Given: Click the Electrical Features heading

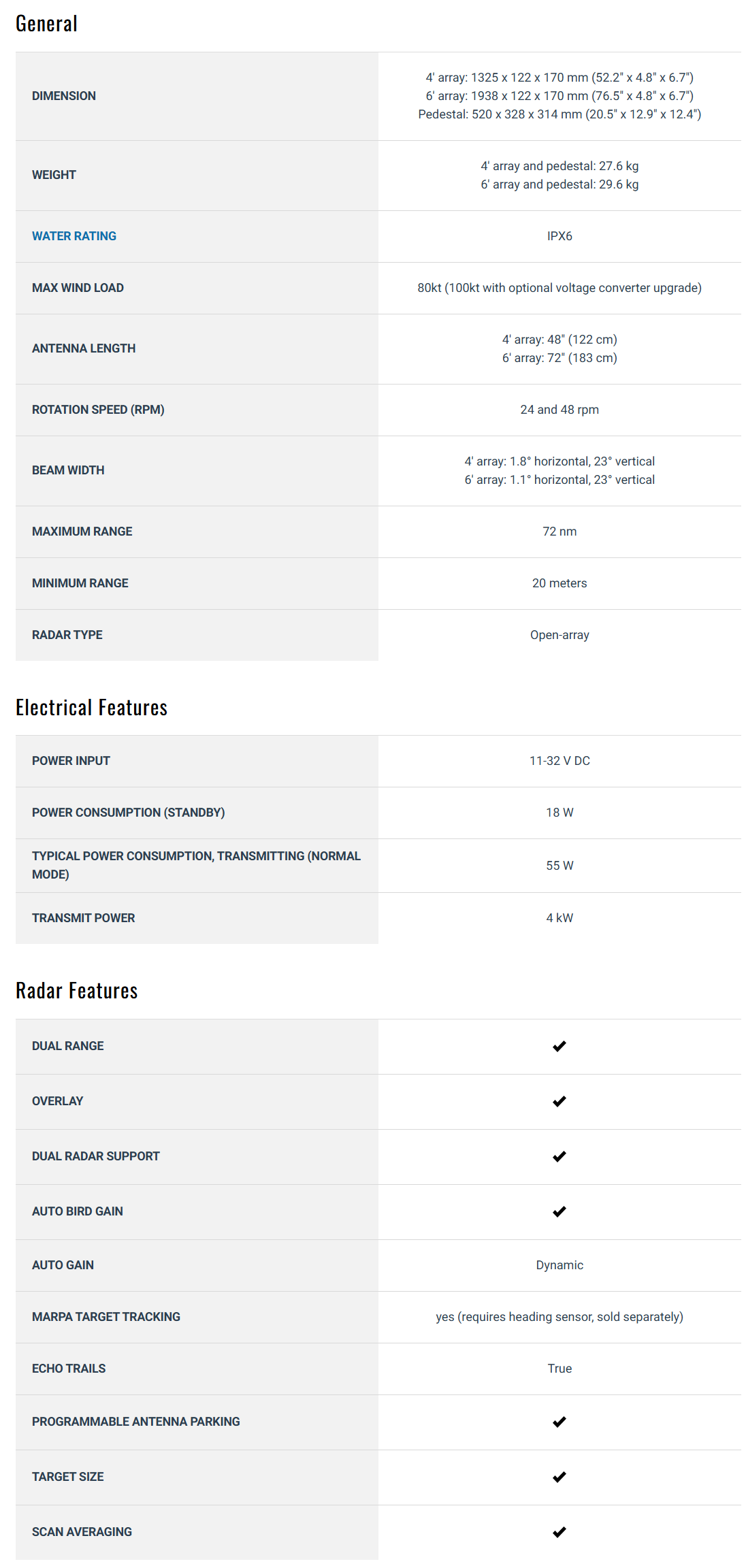Looking at the screenshot, I should tap(91, 708).
